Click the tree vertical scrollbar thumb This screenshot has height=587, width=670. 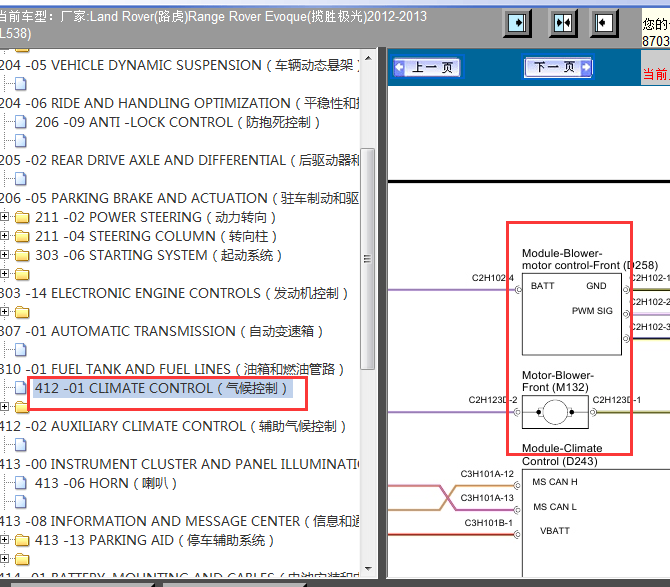(367, 259)
